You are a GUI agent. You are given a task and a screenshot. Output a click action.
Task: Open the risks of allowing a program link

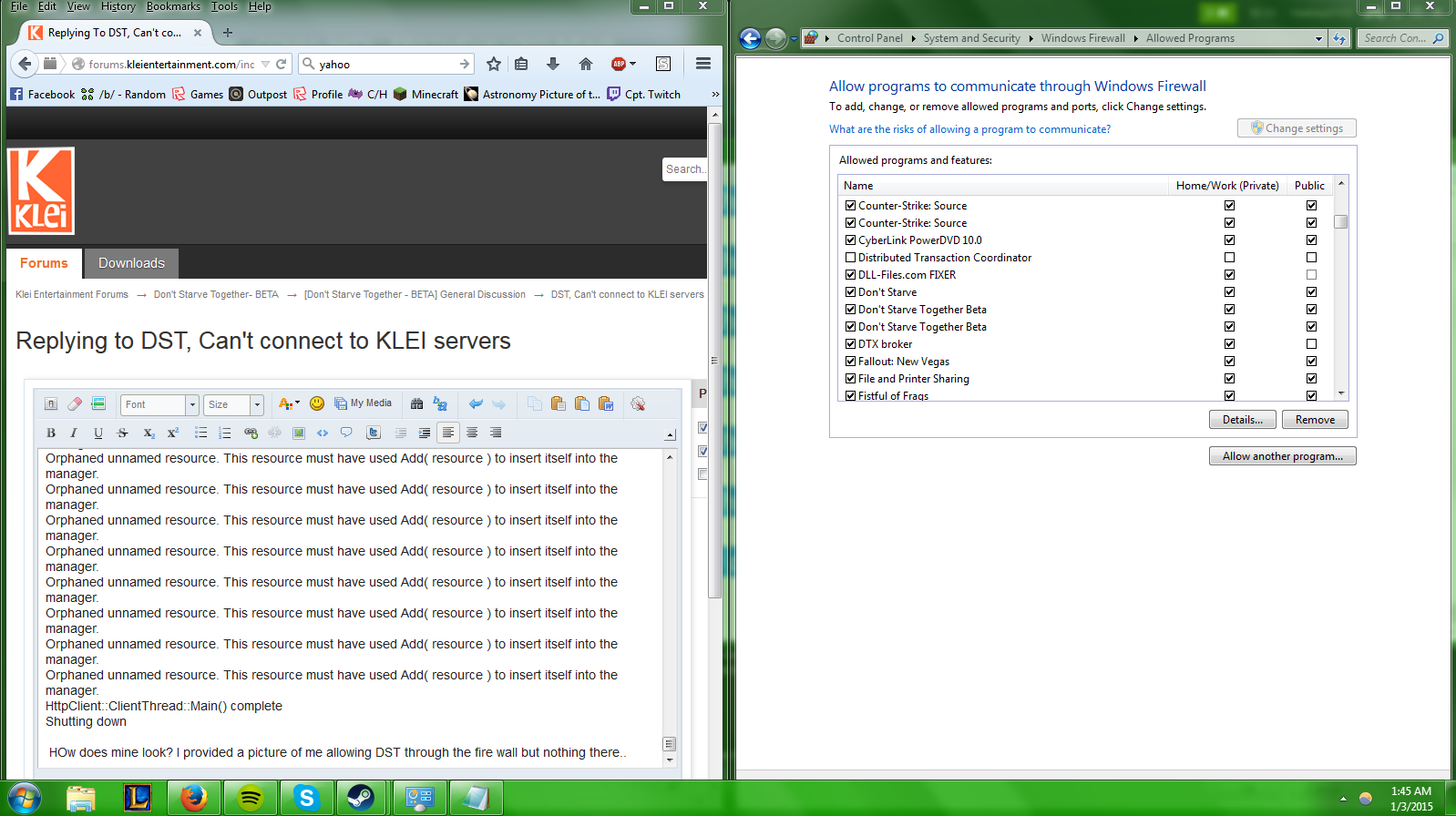[x=969, y=129]
